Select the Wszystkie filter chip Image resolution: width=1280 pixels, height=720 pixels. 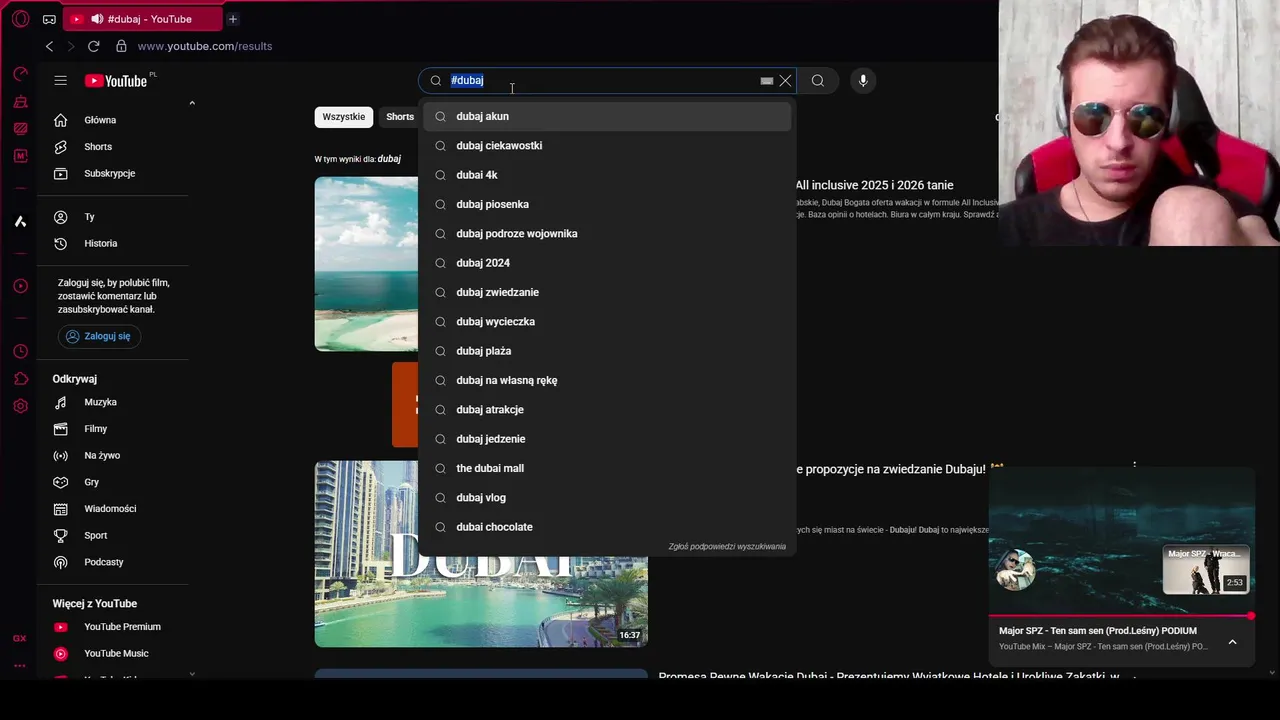(344, 117)
